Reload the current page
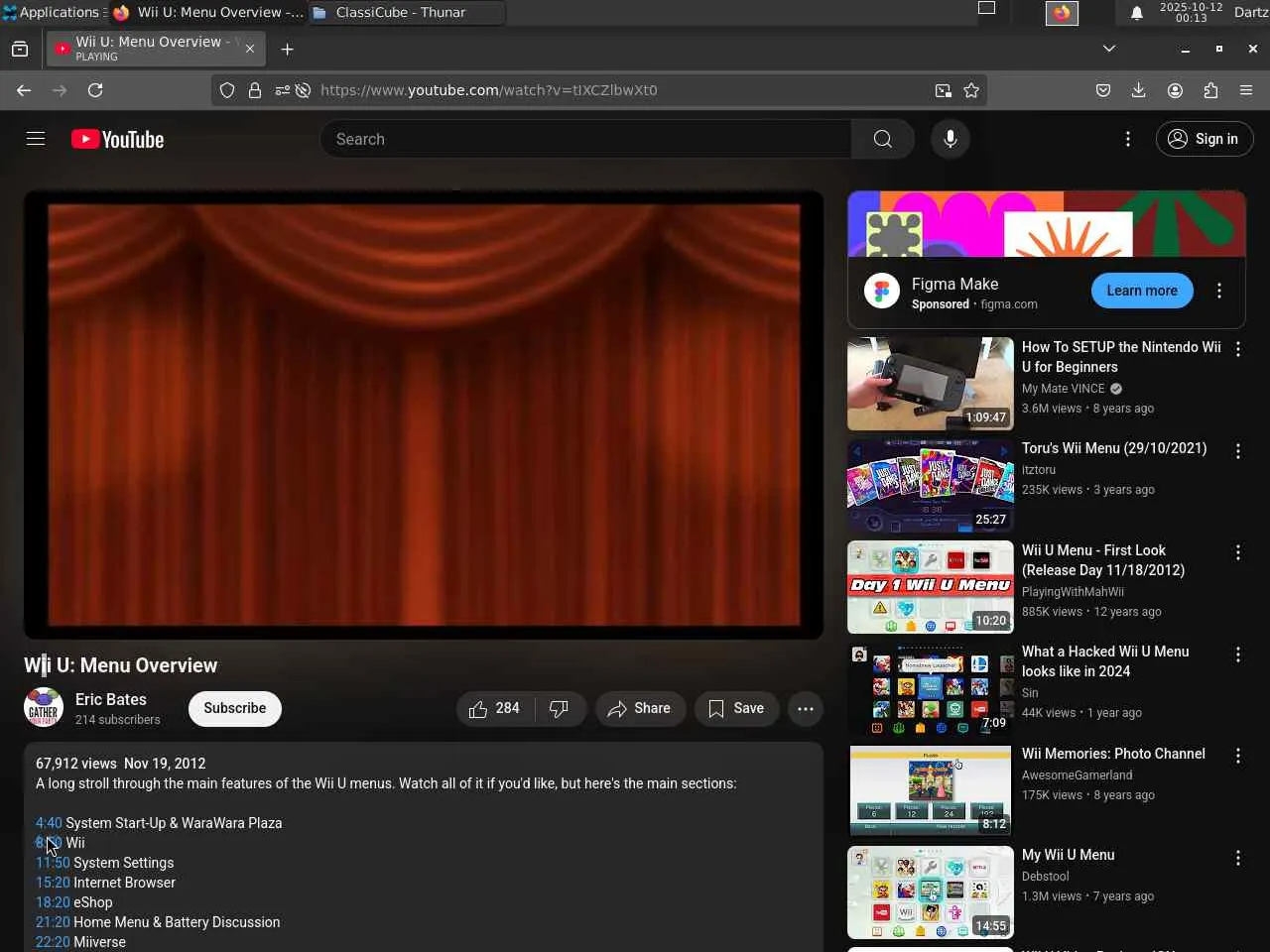 [x=95, y=90]
